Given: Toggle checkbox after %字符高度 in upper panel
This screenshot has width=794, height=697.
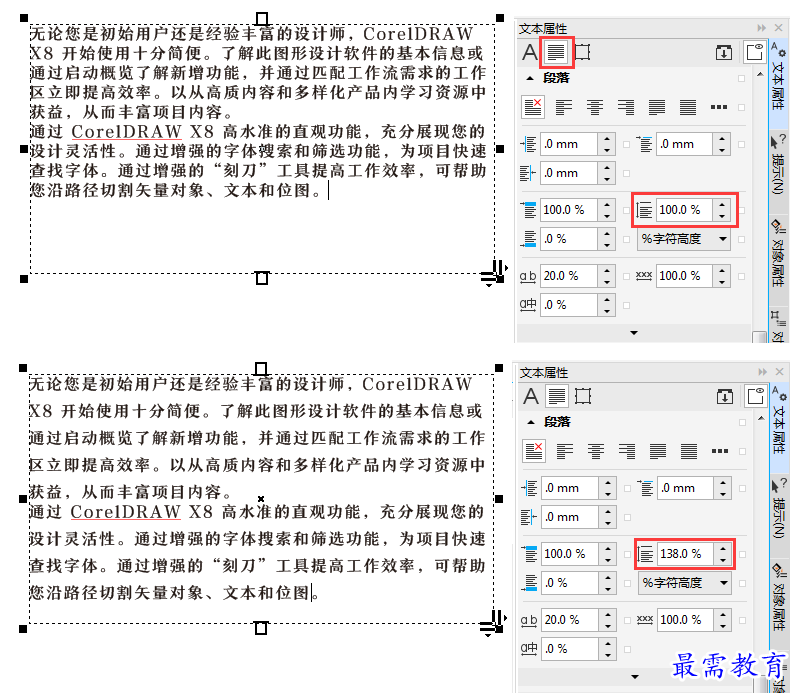Looking at the screenshot, I should [x=741, y=239].
